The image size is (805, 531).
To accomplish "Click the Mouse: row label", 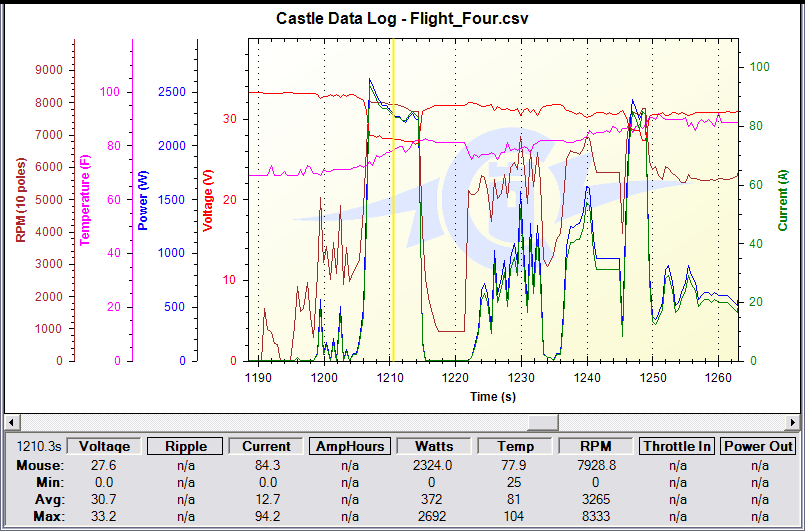I will pyautogui.click(x=40, y=465).
